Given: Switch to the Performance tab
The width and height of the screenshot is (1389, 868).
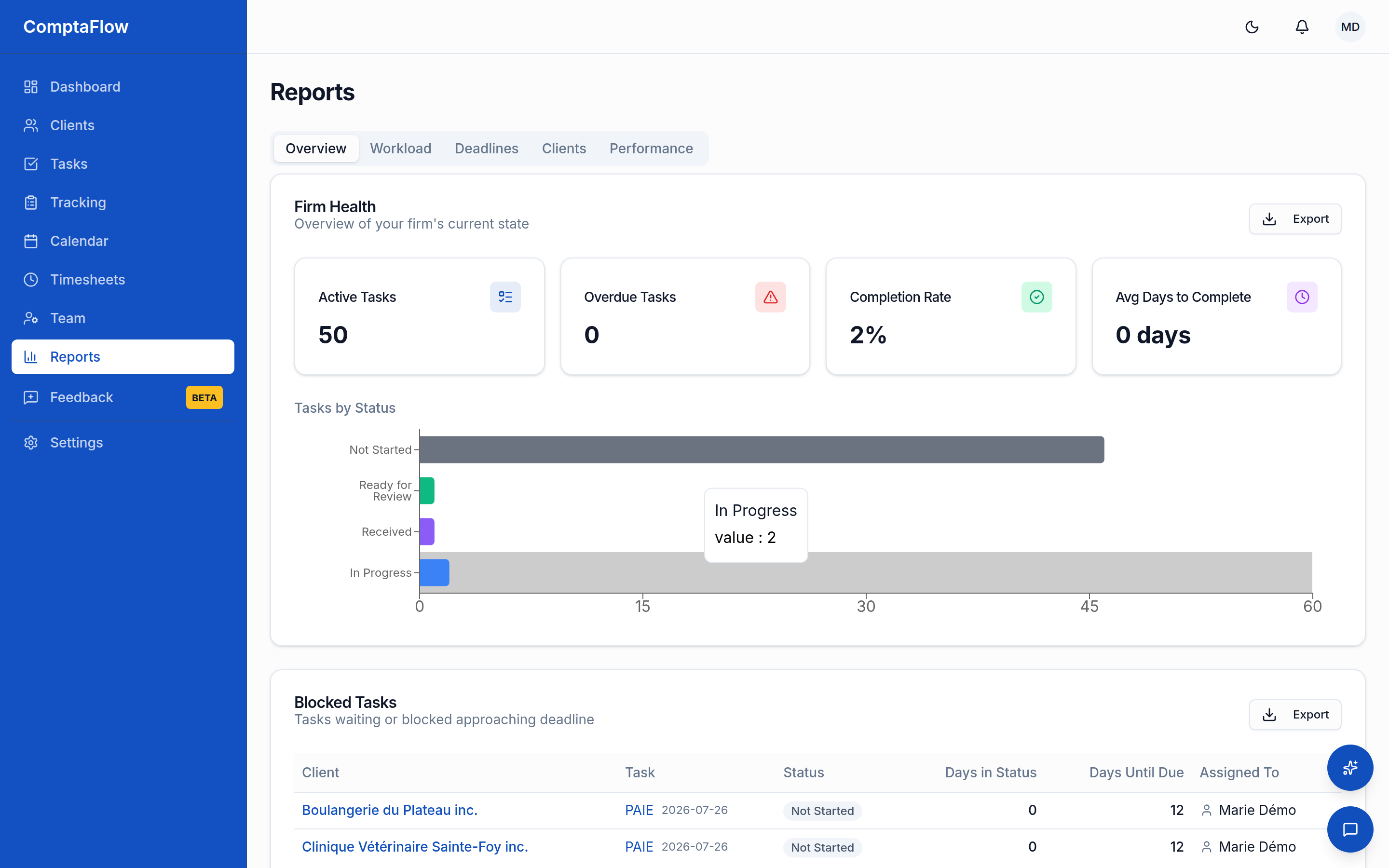Looking at the screenshot, I should tap(652, 149).
